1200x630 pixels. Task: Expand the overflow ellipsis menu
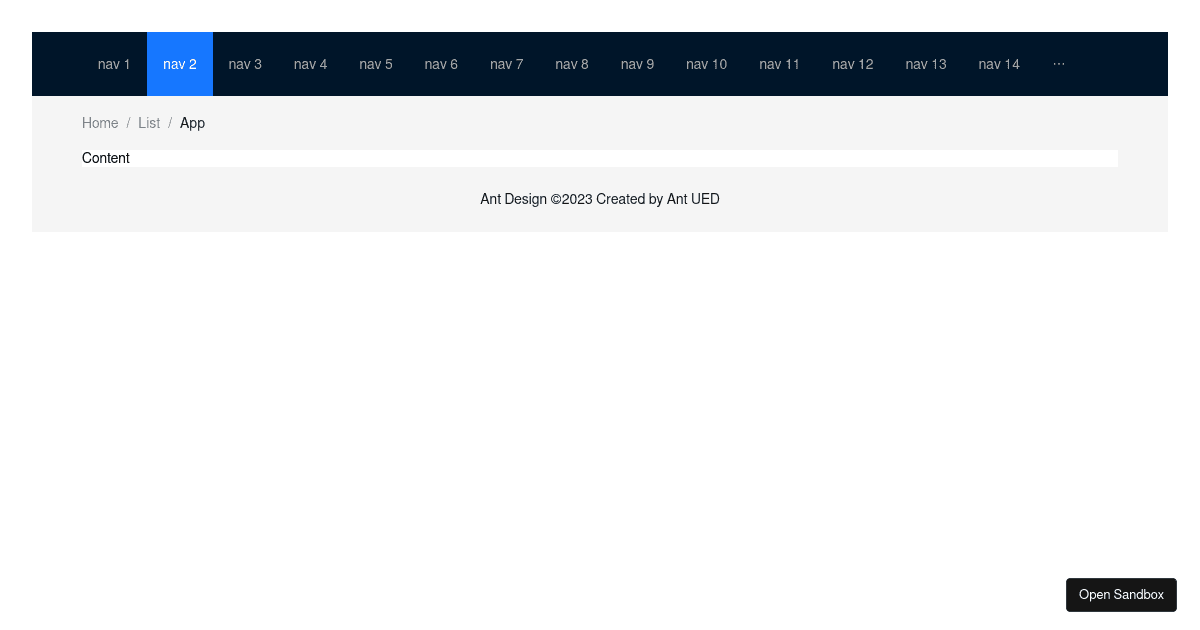tap(1059, 64)
